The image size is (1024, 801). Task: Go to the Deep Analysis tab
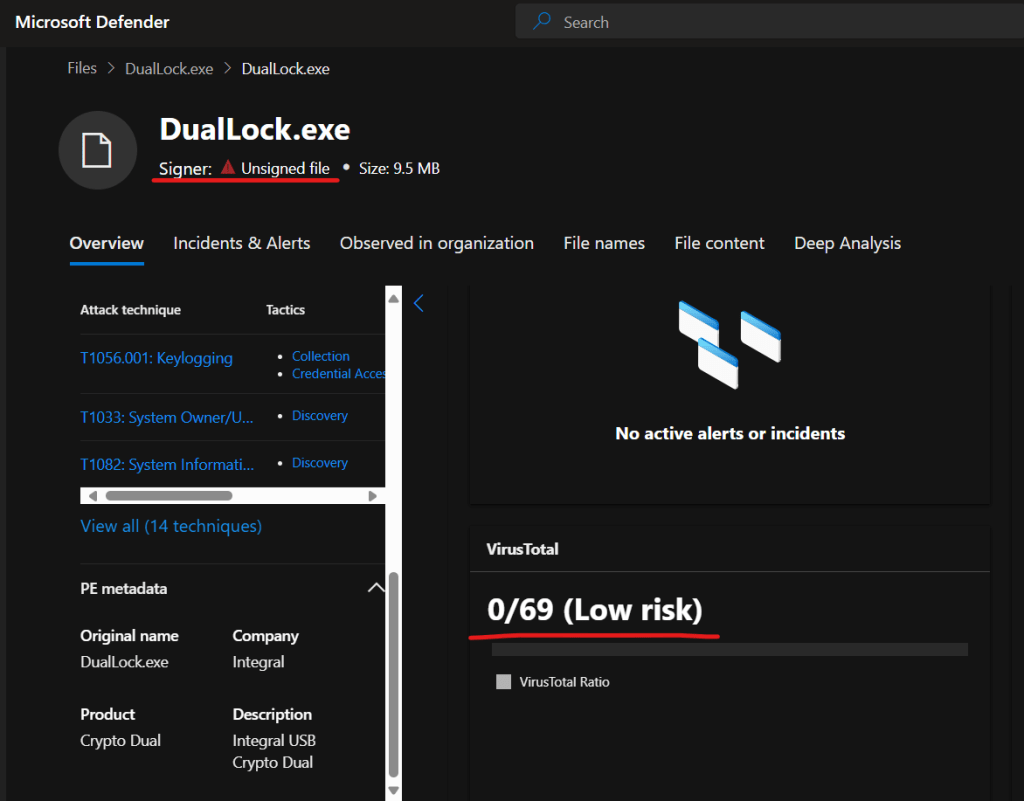coord(847,243)
